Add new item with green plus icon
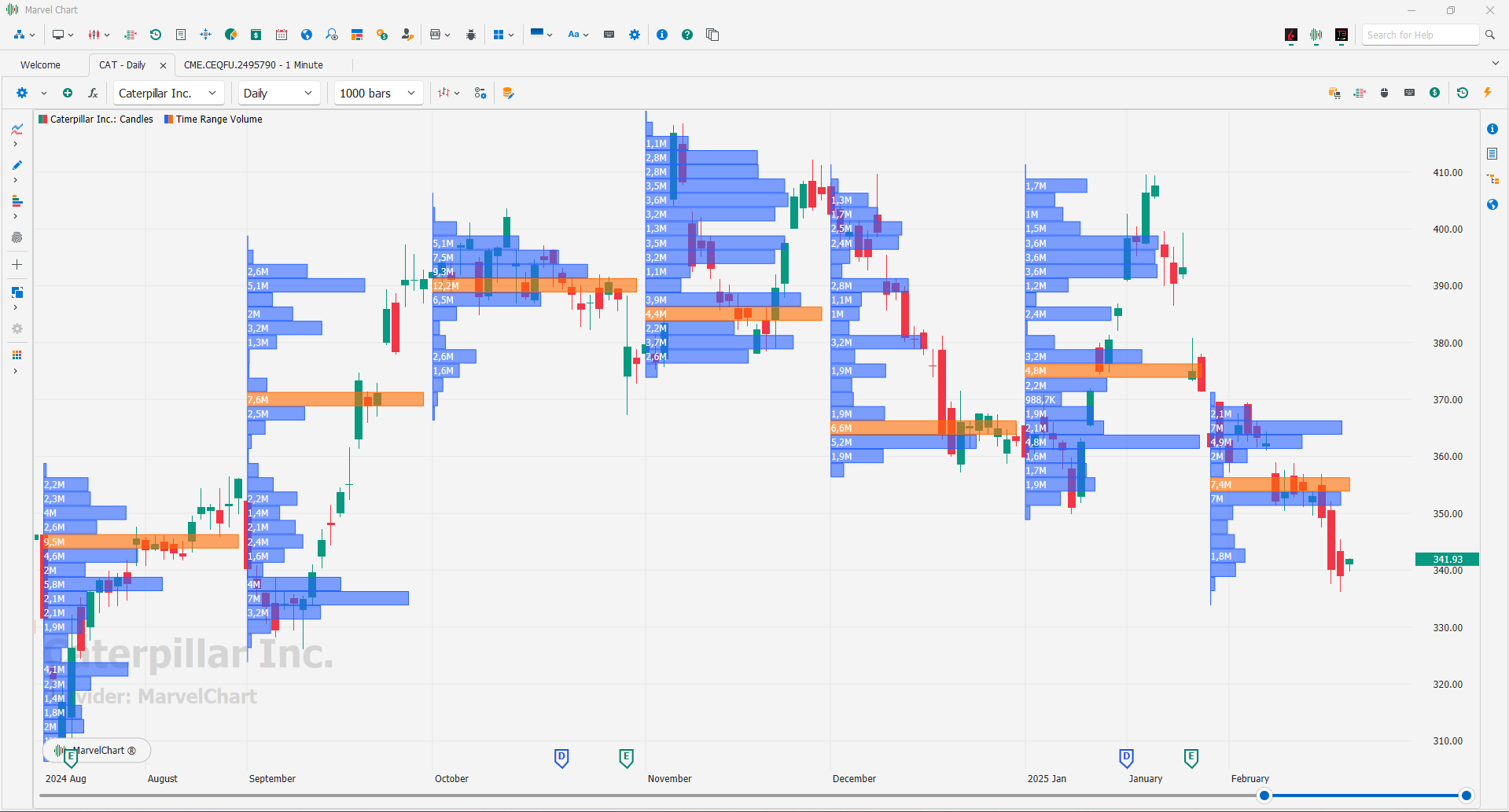 [68, 93]
